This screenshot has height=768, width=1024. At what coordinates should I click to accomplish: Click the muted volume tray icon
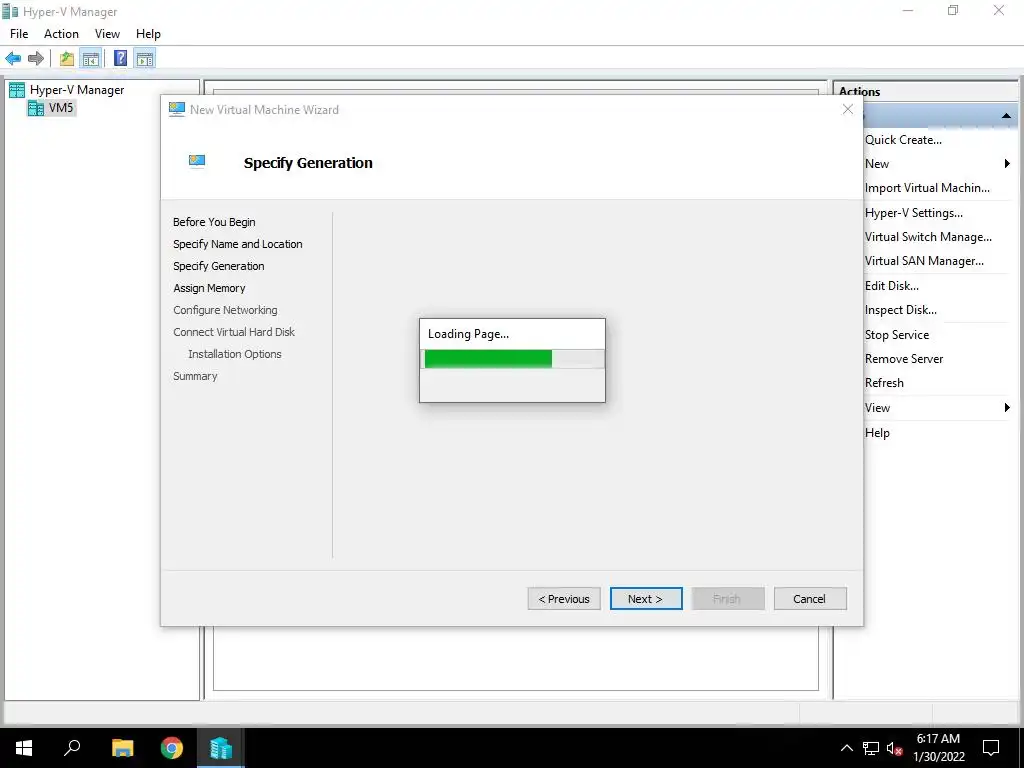click(895, 748)
